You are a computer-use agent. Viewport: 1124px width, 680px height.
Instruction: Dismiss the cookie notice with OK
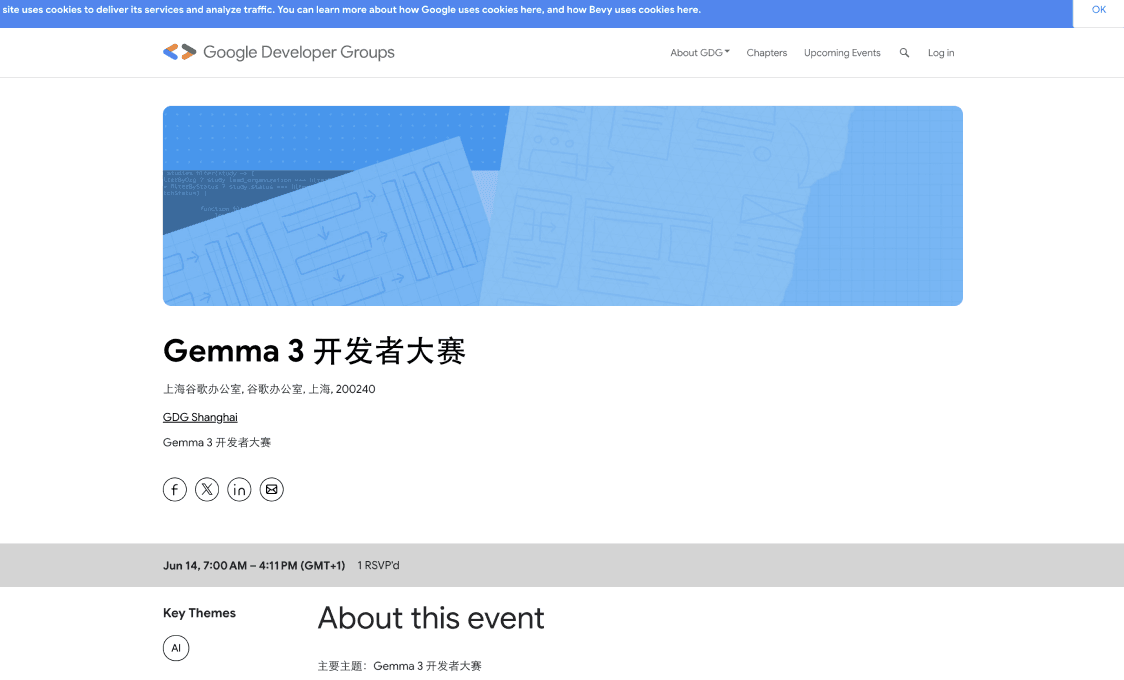1098,10
